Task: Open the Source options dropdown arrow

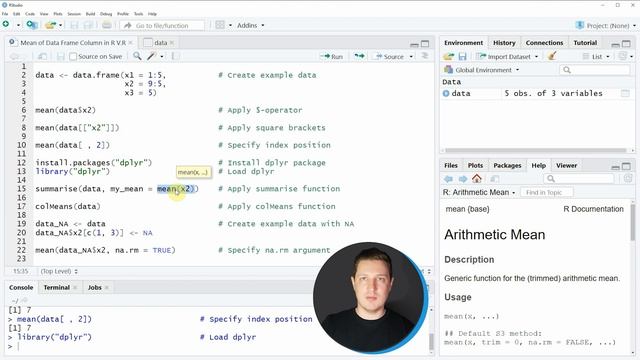Action: (x=411, y=57)
